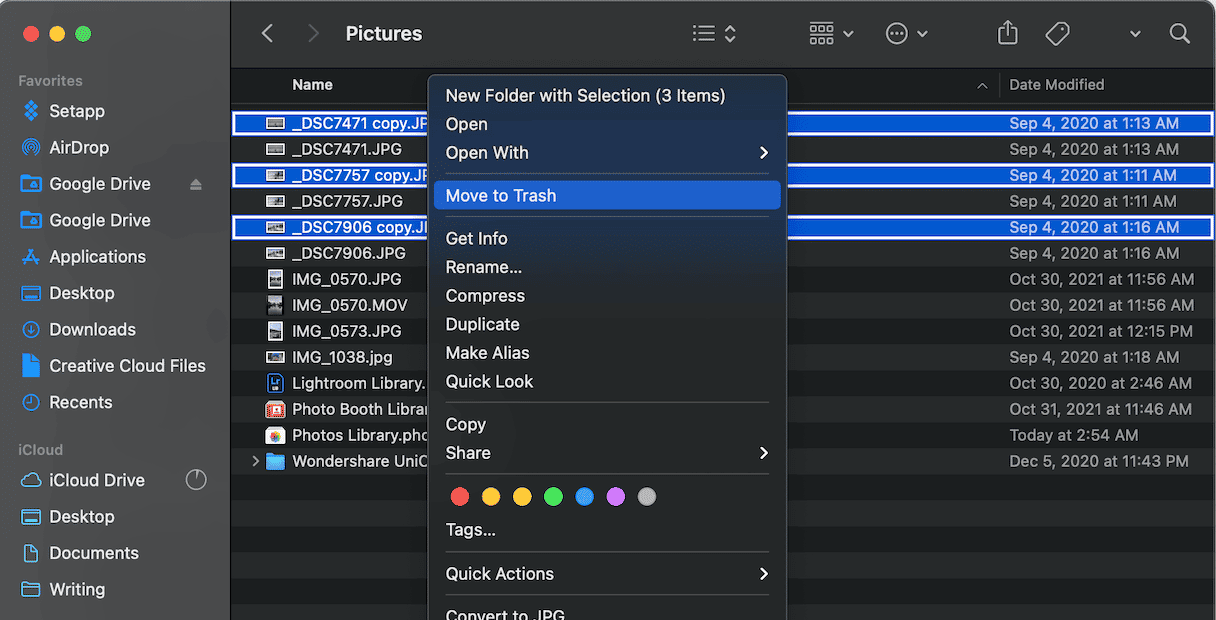This screenshot has width=1216, height=620.
Task: Select the IMG_0573.JPG file row
Action: tap(346, 331)
